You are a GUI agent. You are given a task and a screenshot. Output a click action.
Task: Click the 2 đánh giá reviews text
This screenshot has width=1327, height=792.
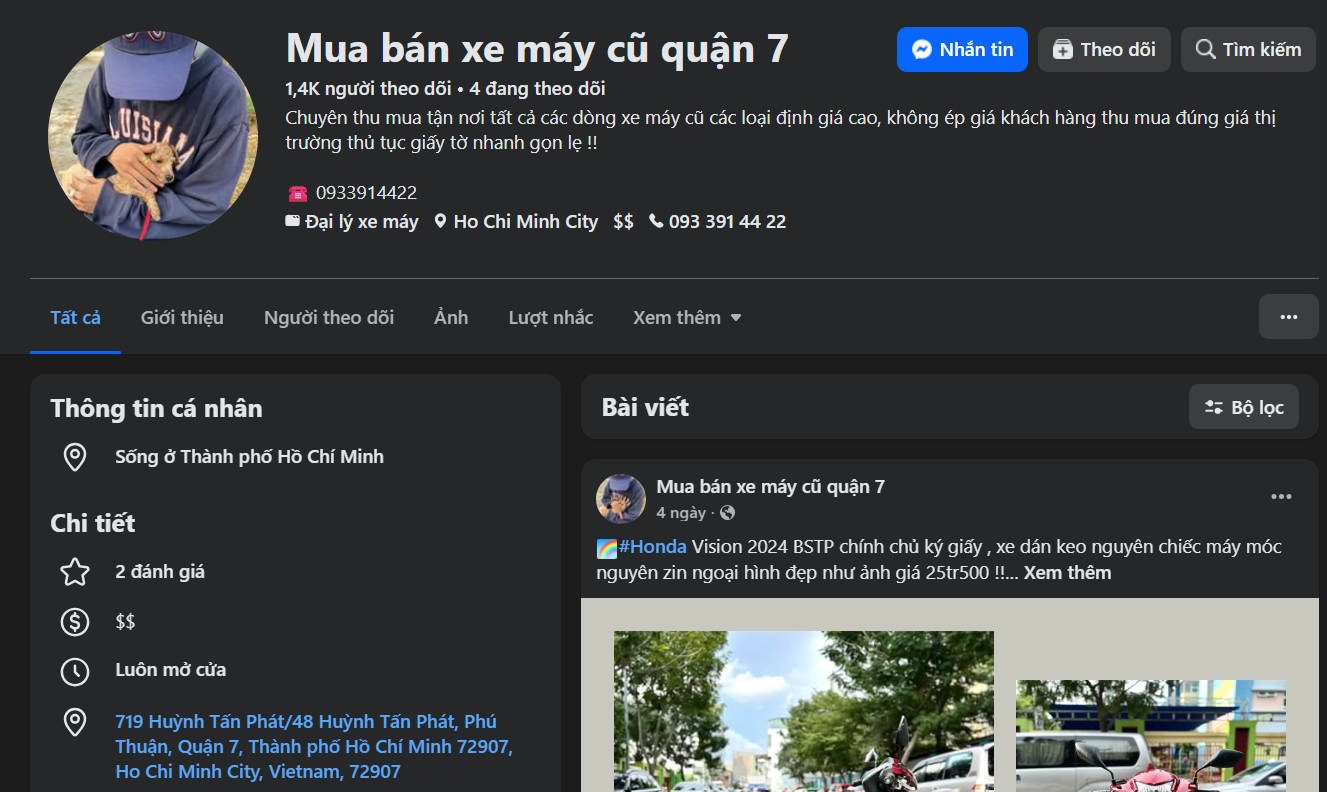point(160,572)
